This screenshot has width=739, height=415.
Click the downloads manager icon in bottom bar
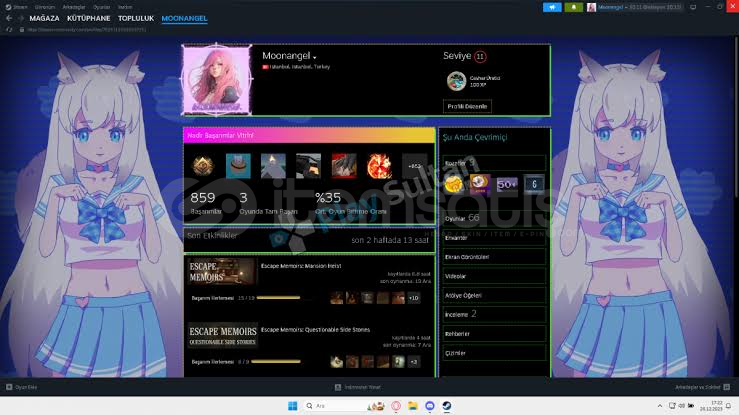point(337,387)
